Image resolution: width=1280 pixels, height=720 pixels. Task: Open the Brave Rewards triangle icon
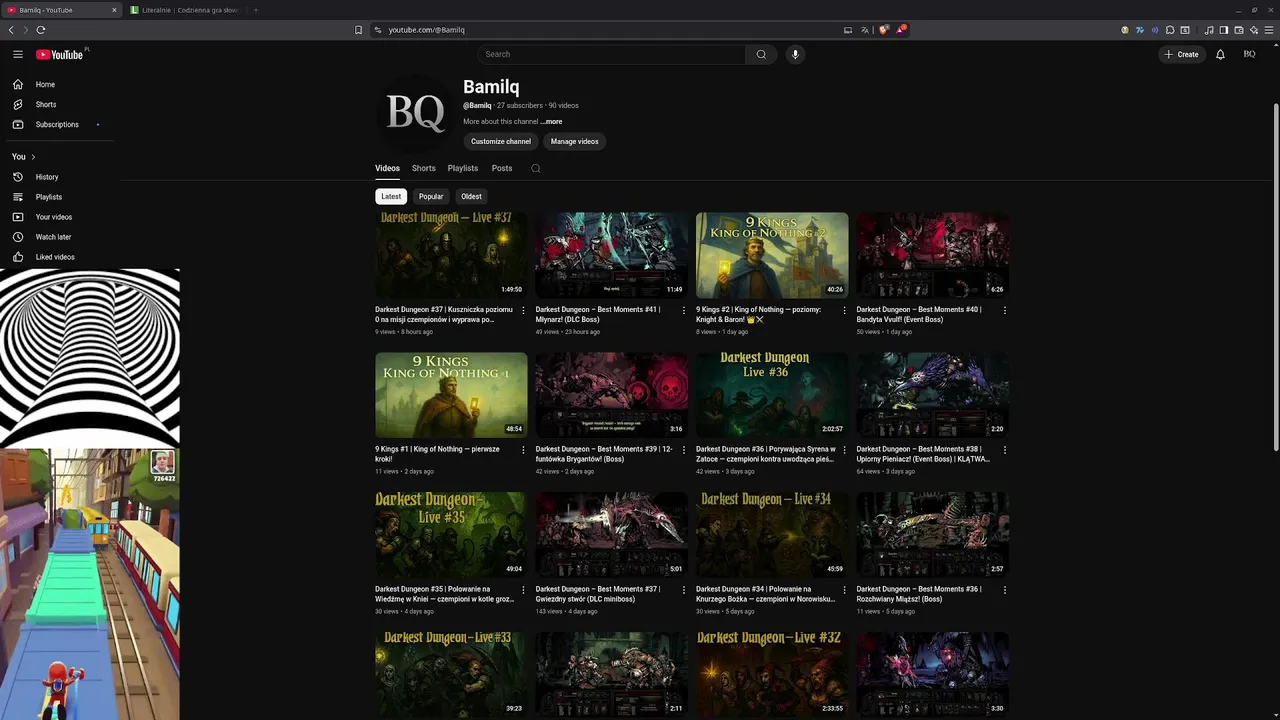tap(901, 30)
